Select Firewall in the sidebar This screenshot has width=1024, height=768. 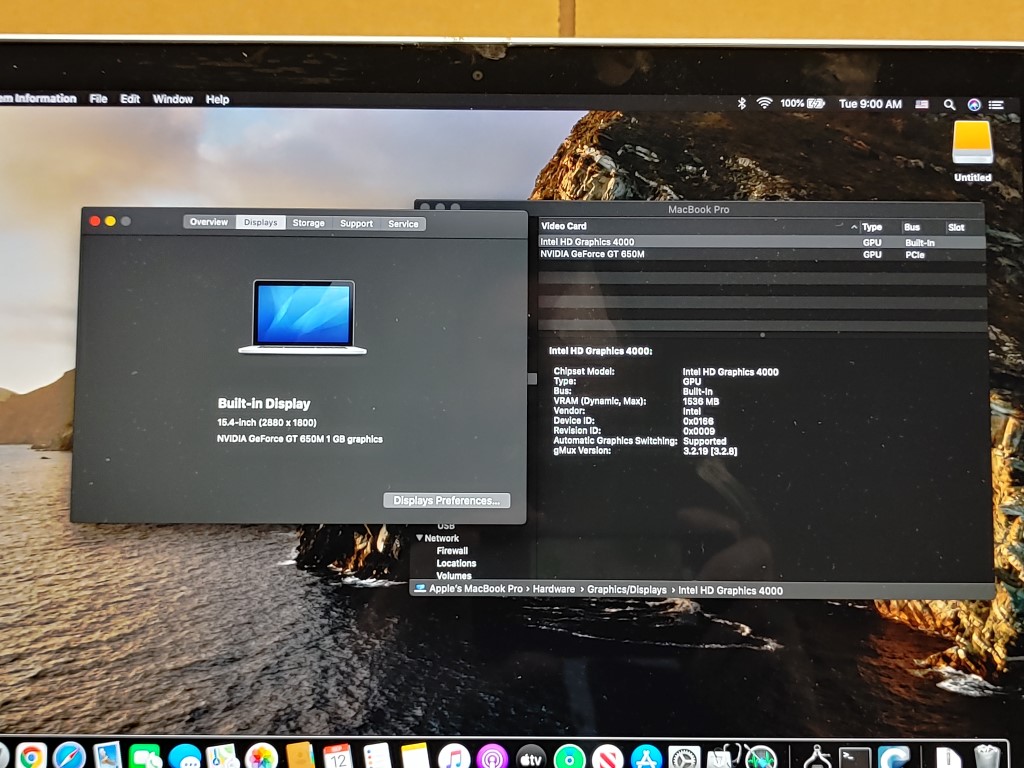(x=452, y=551)
